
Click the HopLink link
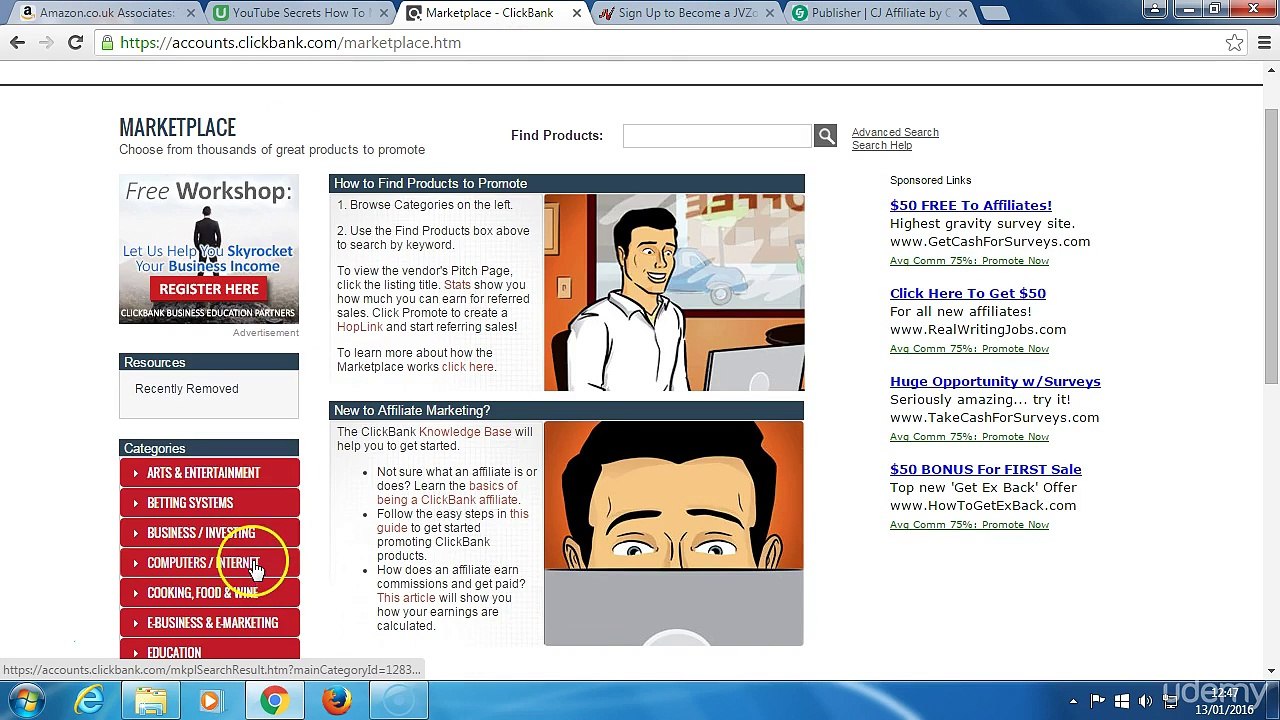(x=360, y=327)
